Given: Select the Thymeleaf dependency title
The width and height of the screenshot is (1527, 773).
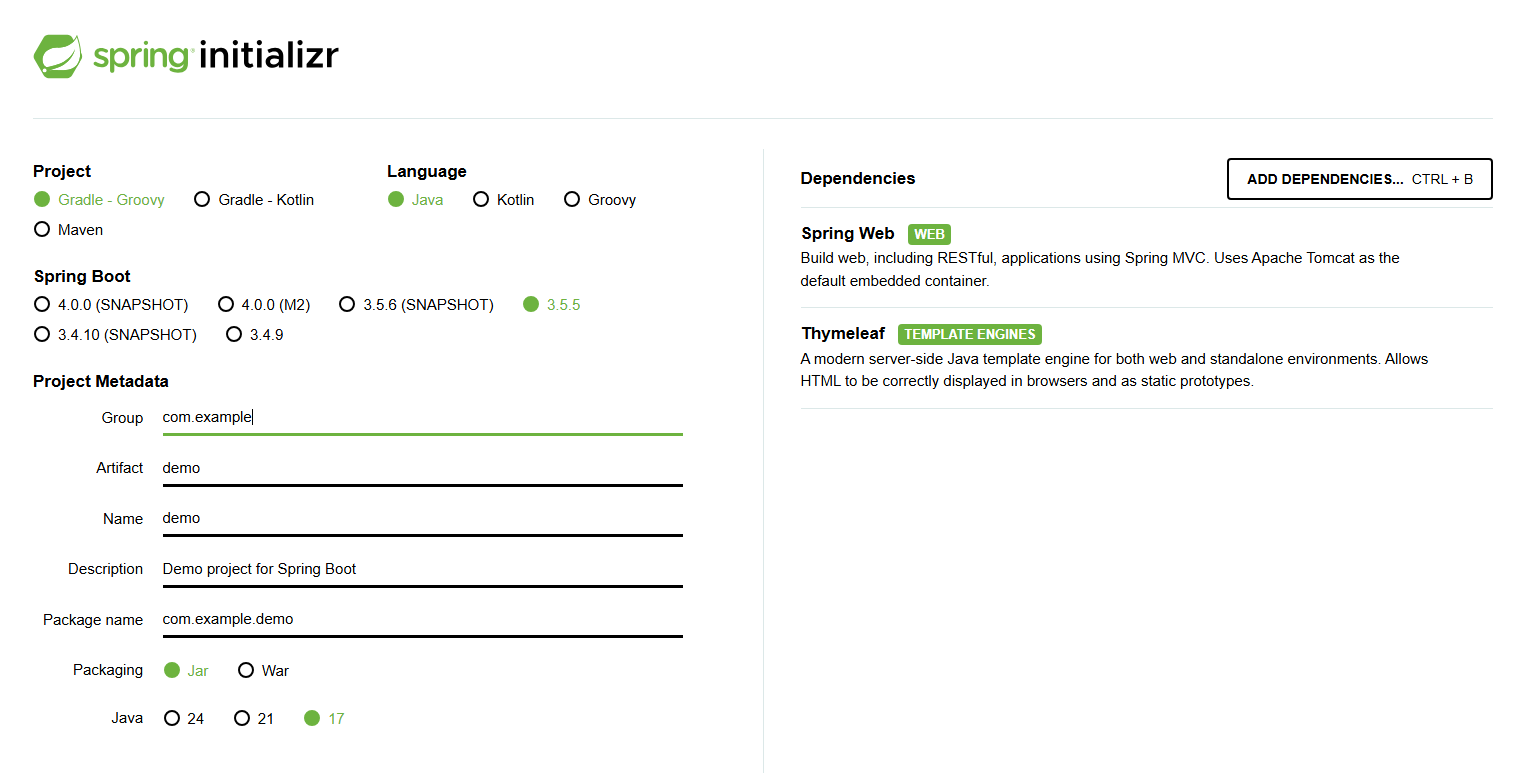Looking at the screenshot, I should [843, 333].
